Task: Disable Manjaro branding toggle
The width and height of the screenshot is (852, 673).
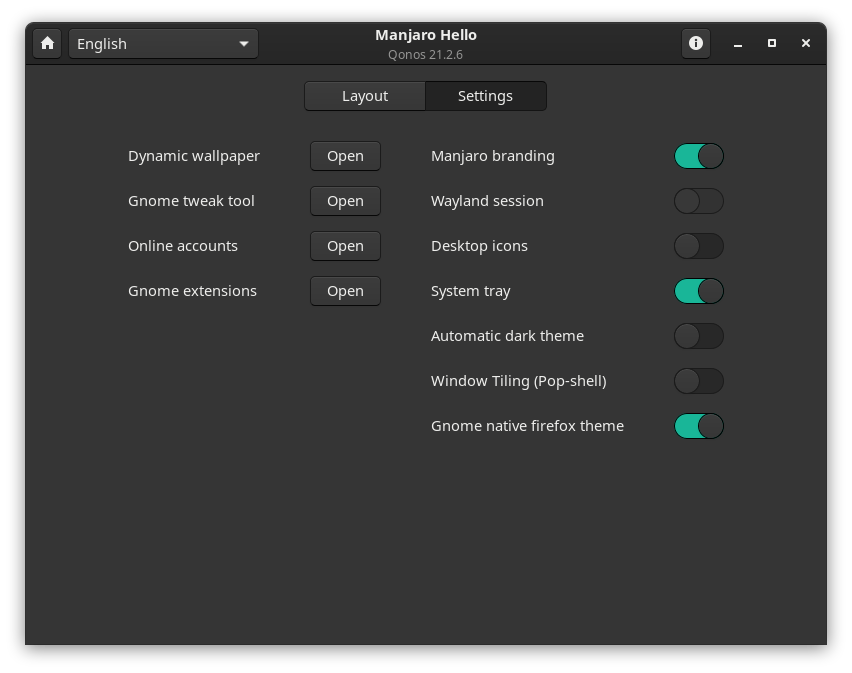Action: point(698,156)
